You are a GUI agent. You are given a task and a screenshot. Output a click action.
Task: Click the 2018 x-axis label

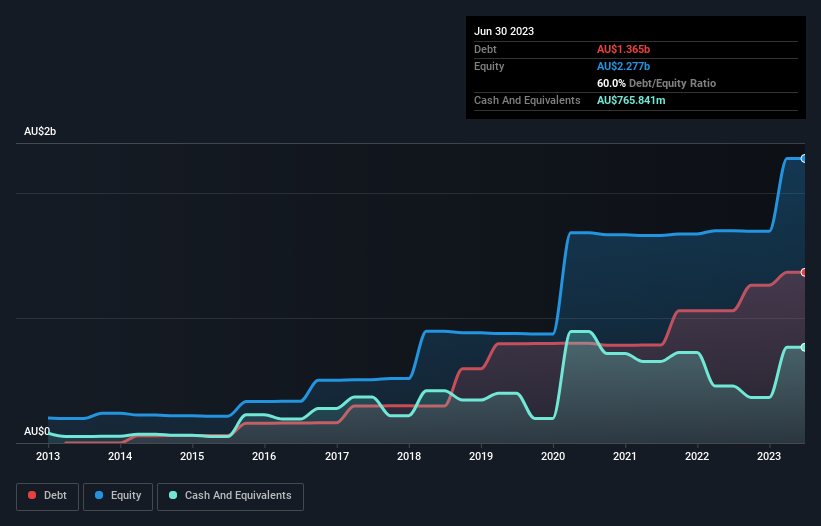pos(409,456)
